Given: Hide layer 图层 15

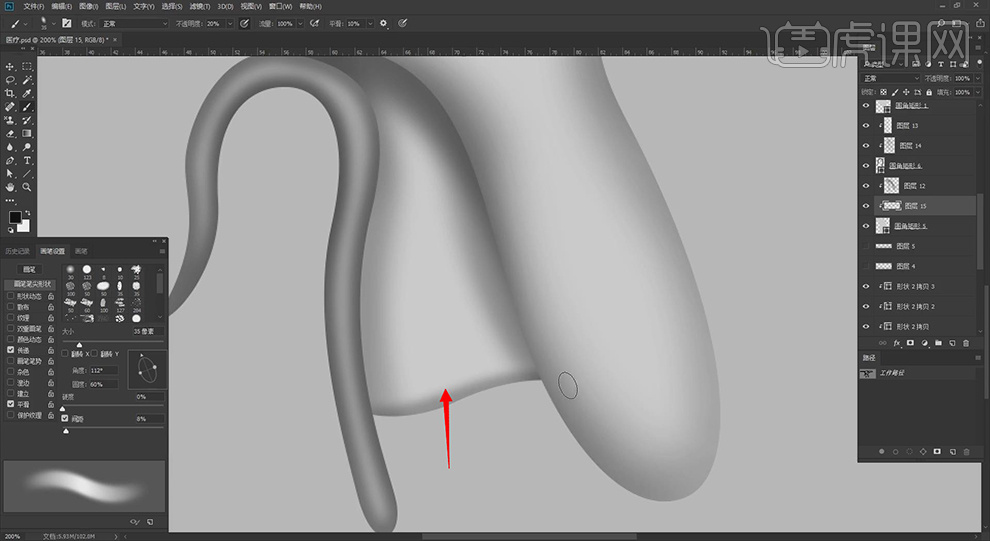Looking at the screenshot, I should (866, 206).
